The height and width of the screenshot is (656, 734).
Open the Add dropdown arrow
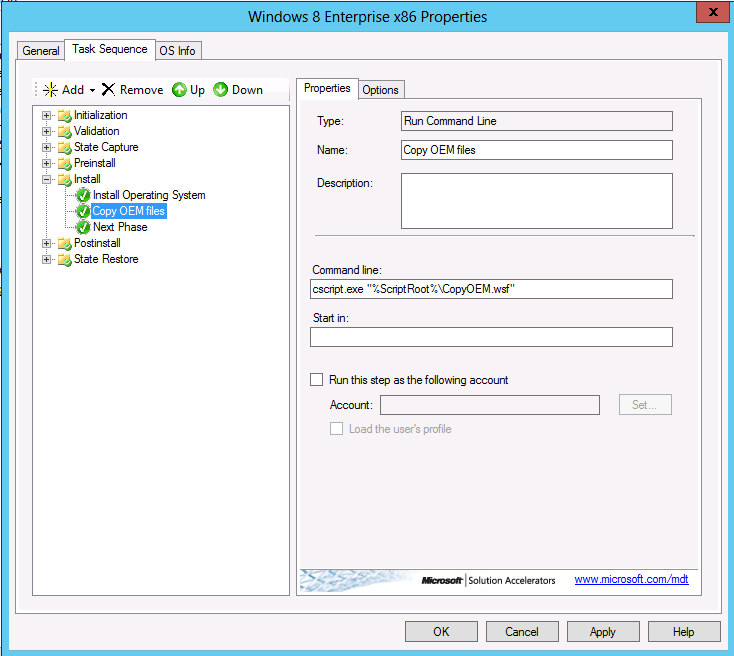[x=92, y=90]
